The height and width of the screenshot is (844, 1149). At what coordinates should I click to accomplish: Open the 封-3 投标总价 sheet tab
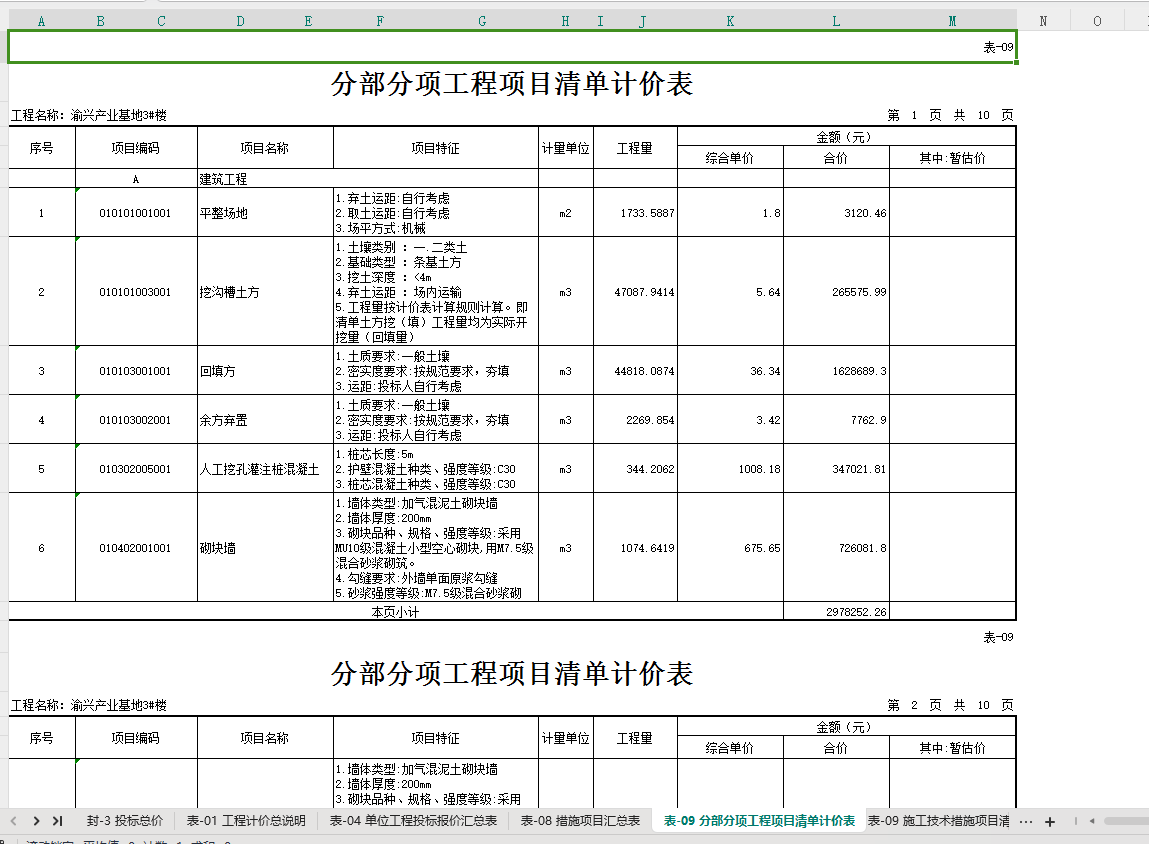pyautogui.click(x=125, y=821)
